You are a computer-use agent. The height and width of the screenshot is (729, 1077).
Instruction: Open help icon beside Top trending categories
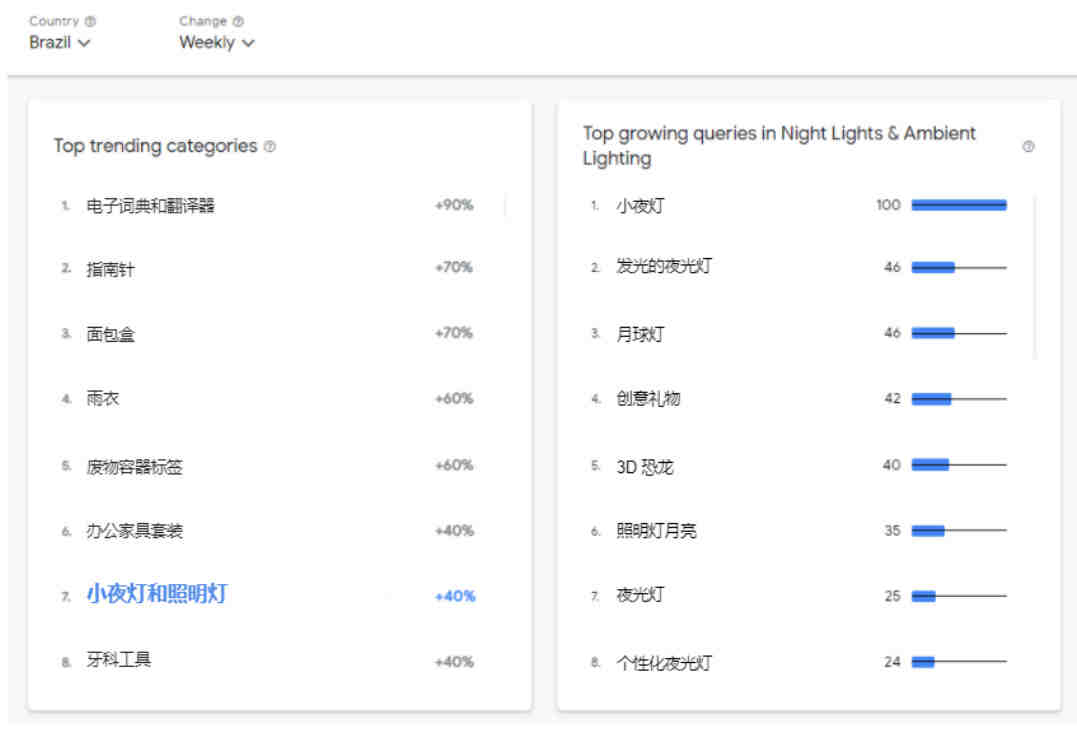coord(270,146)
